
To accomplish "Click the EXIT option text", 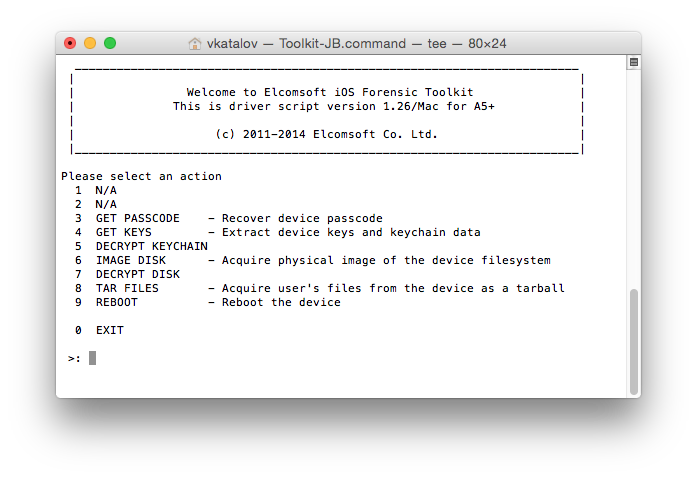I will coord(110,330).
